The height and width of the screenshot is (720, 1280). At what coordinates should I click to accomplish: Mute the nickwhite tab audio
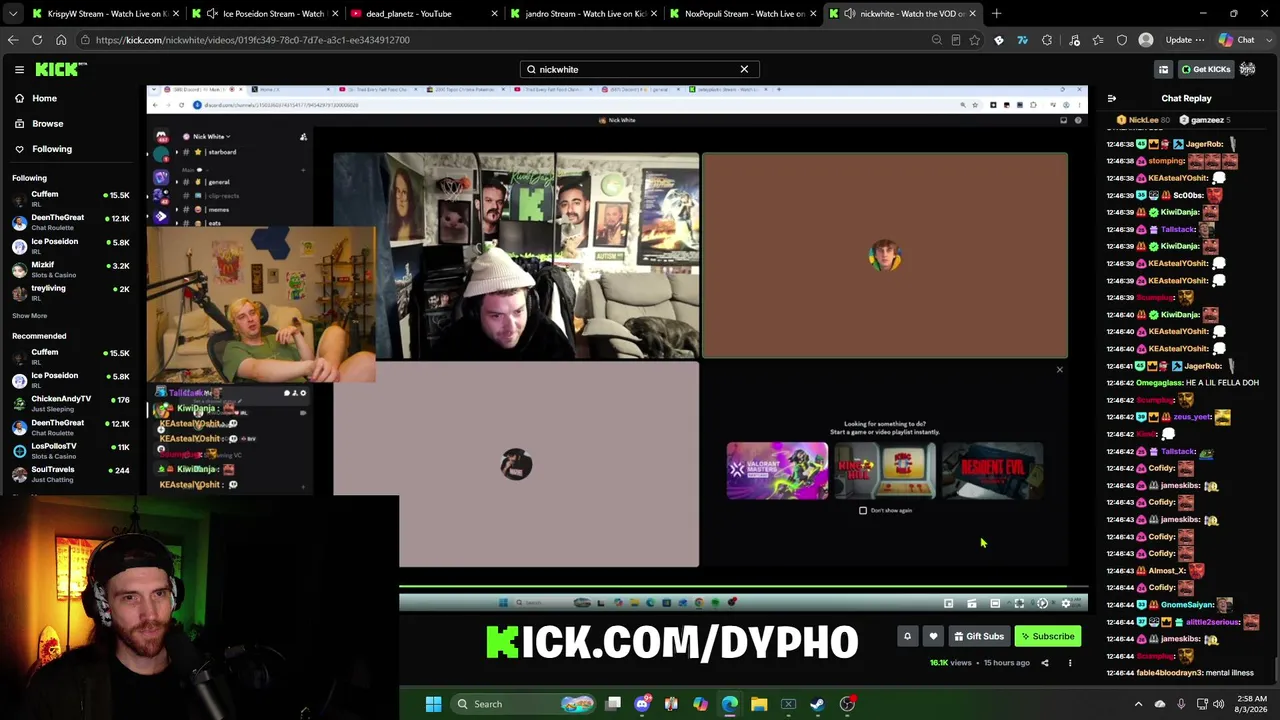coord(849,14)
